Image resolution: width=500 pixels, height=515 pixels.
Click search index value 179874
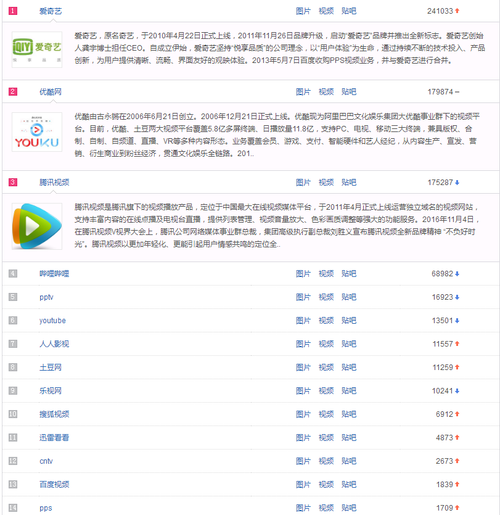pos(440,92)
